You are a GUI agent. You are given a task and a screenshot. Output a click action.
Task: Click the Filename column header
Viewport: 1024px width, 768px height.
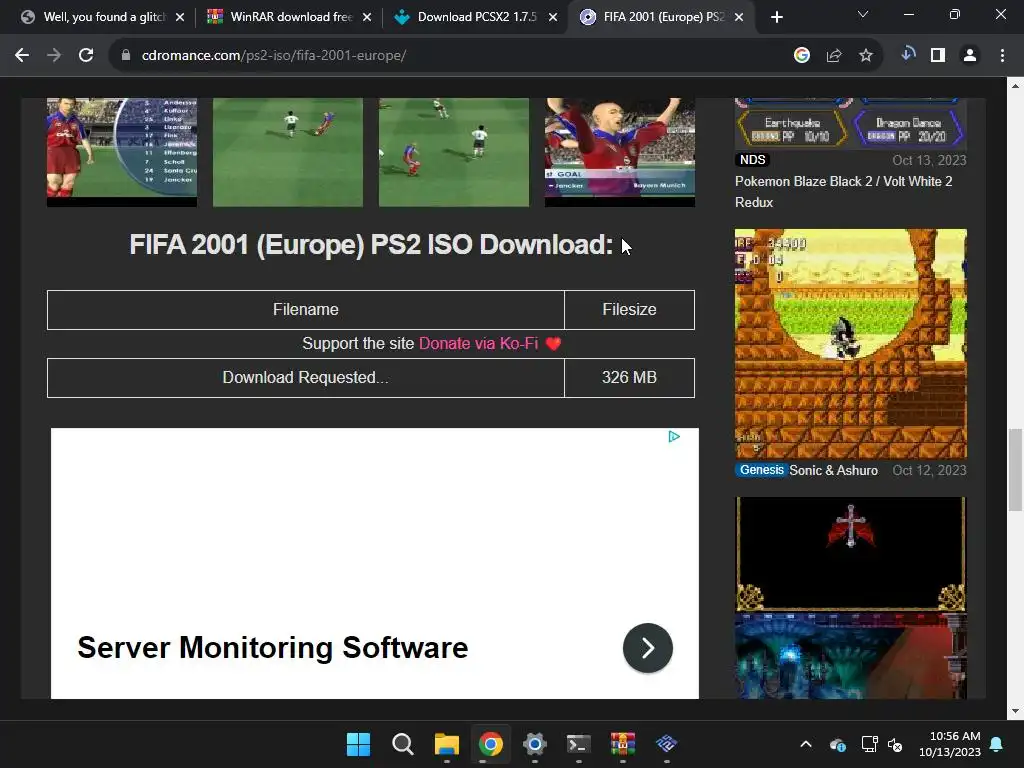(x=306, y=310)
